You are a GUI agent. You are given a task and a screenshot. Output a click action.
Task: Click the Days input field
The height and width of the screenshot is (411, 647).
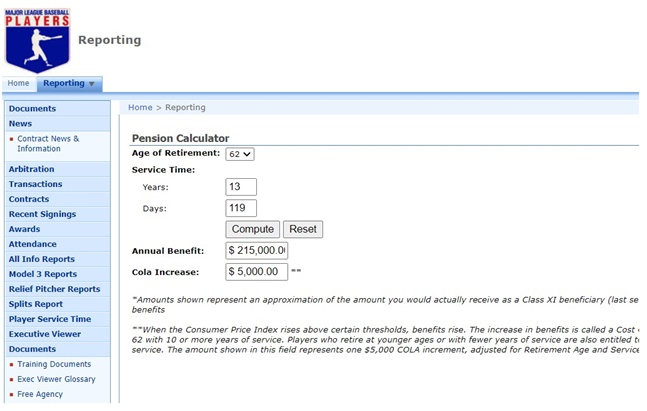pyautogui.click(x=241, y=208)
